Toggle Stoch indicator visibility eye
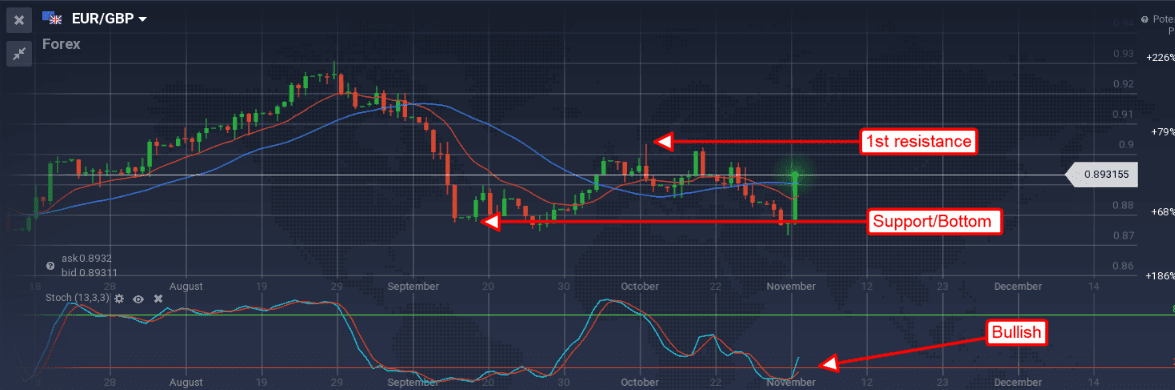 [x=138, y=298]
